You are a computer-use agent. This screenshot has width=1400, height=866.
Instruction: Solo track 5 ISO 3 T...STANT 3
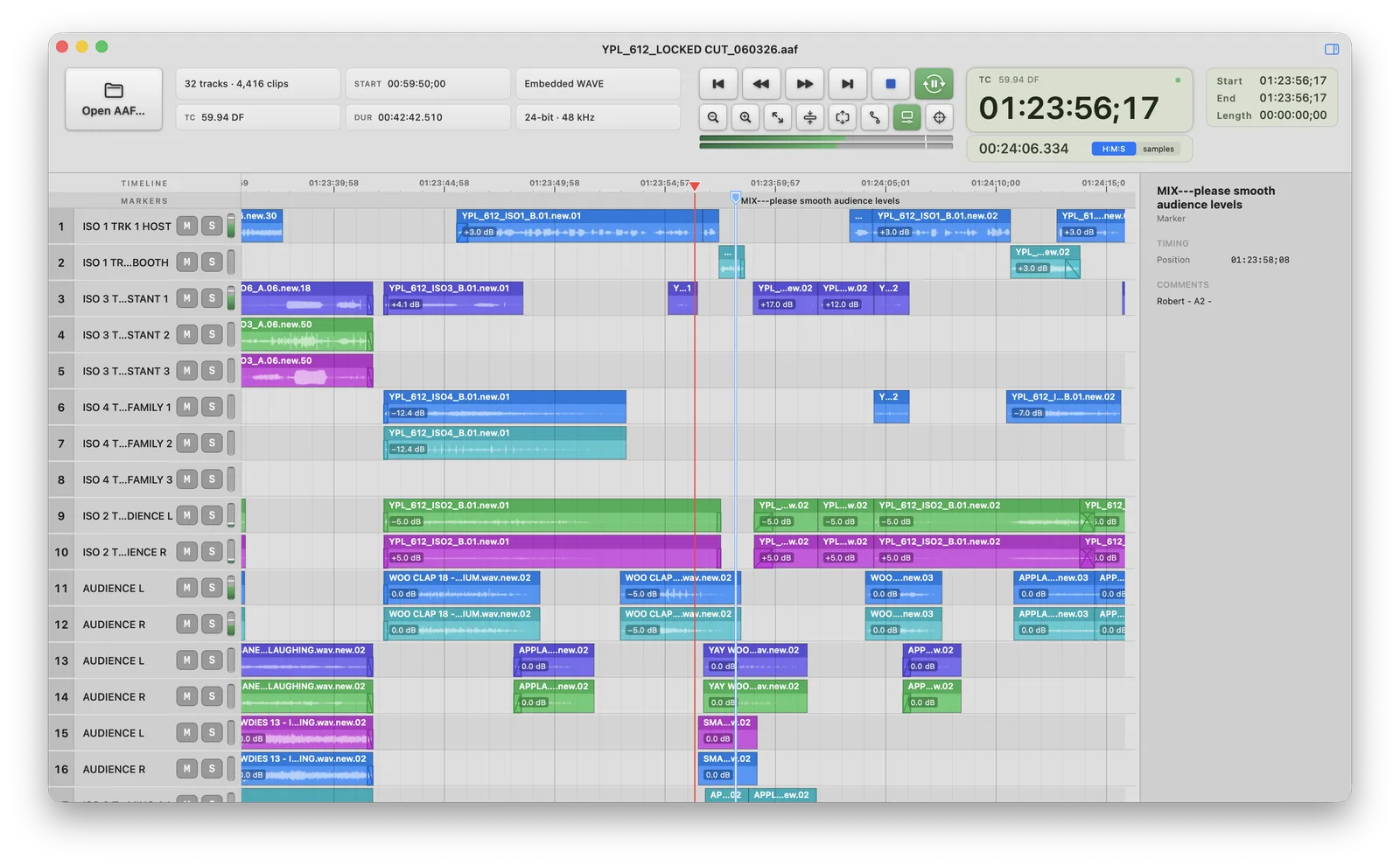click(x=212, y=371)
